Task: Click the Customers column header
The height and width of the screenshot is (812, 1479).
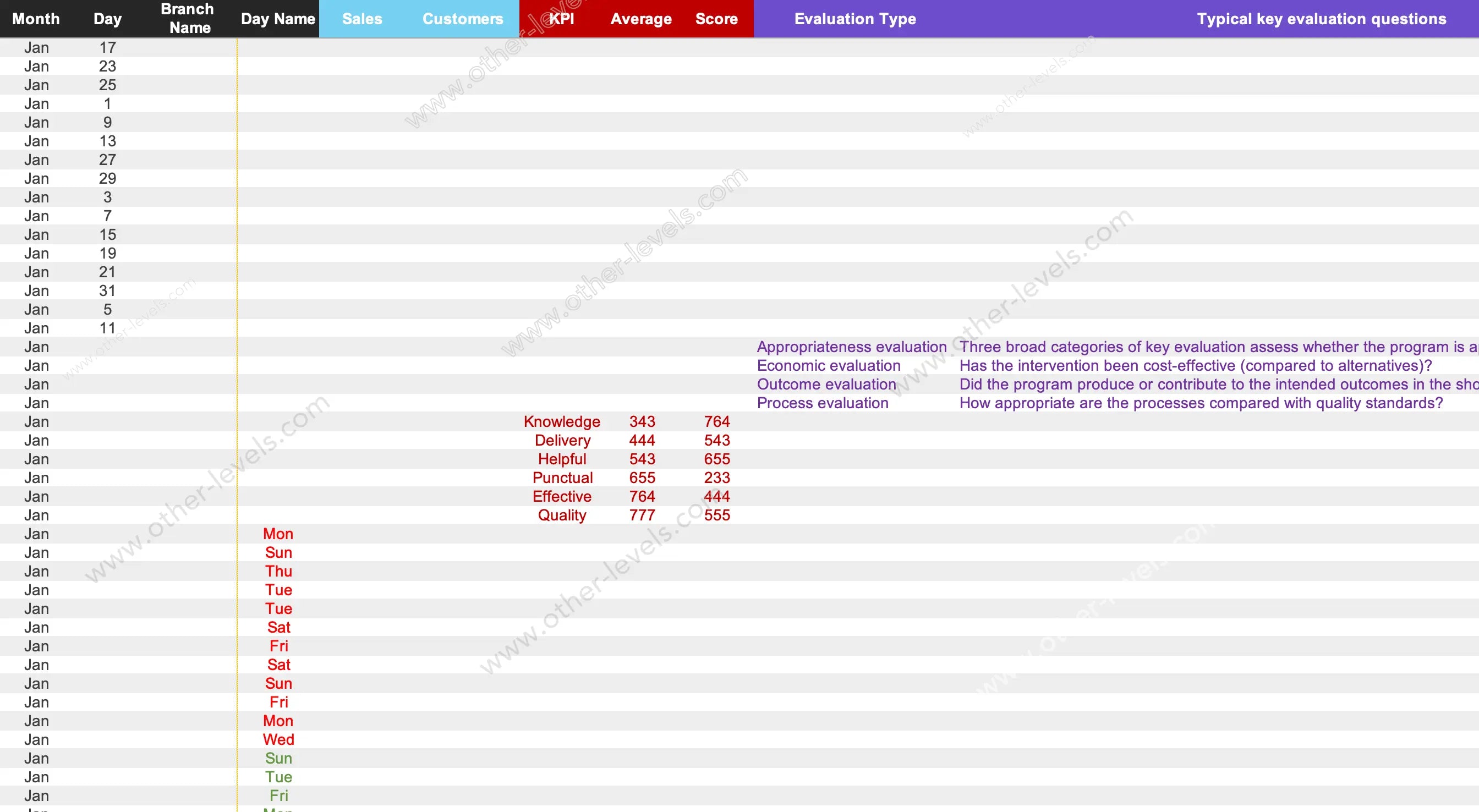Action: coord(462,19)
